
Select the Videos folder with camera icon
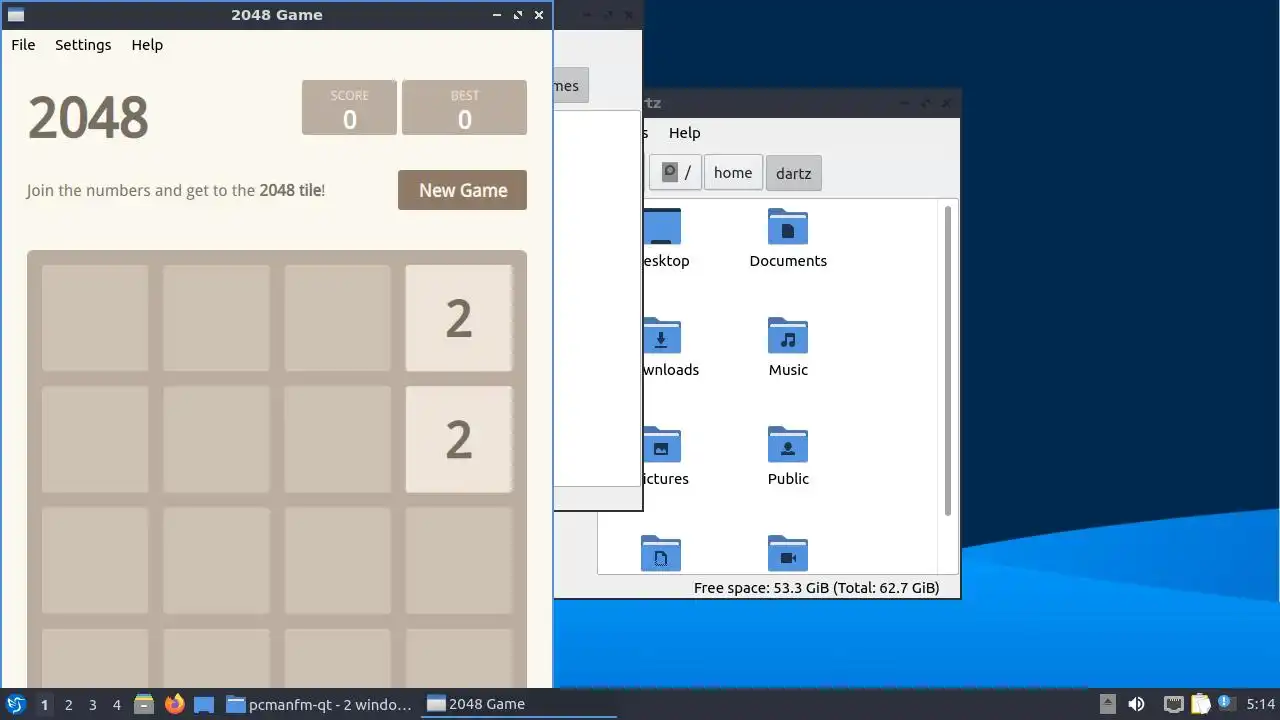pyautogui.click(x=788, y=554)
